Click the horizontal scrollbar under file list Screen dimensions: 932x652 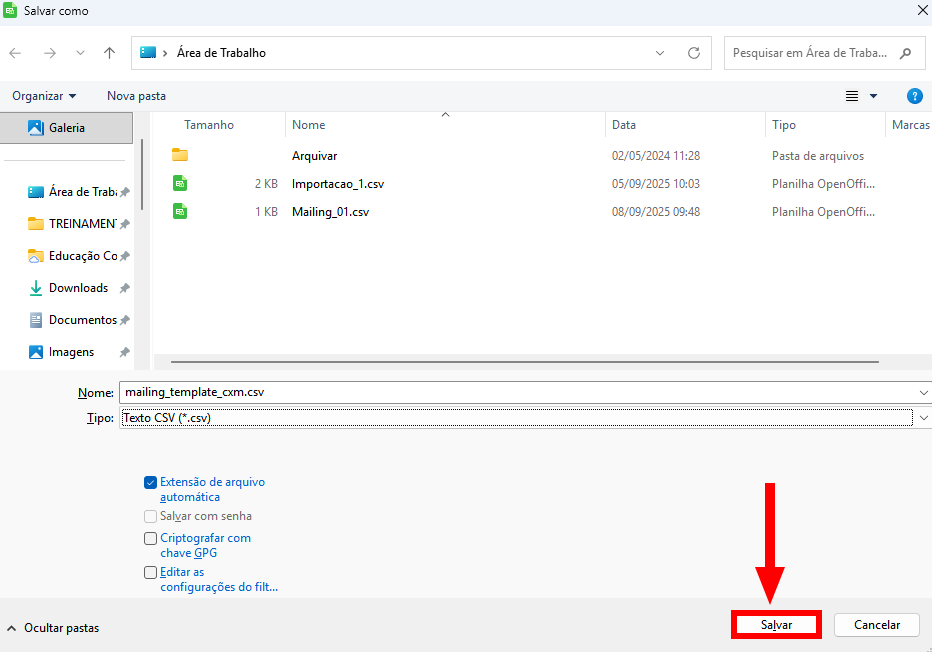coord(524,361)
